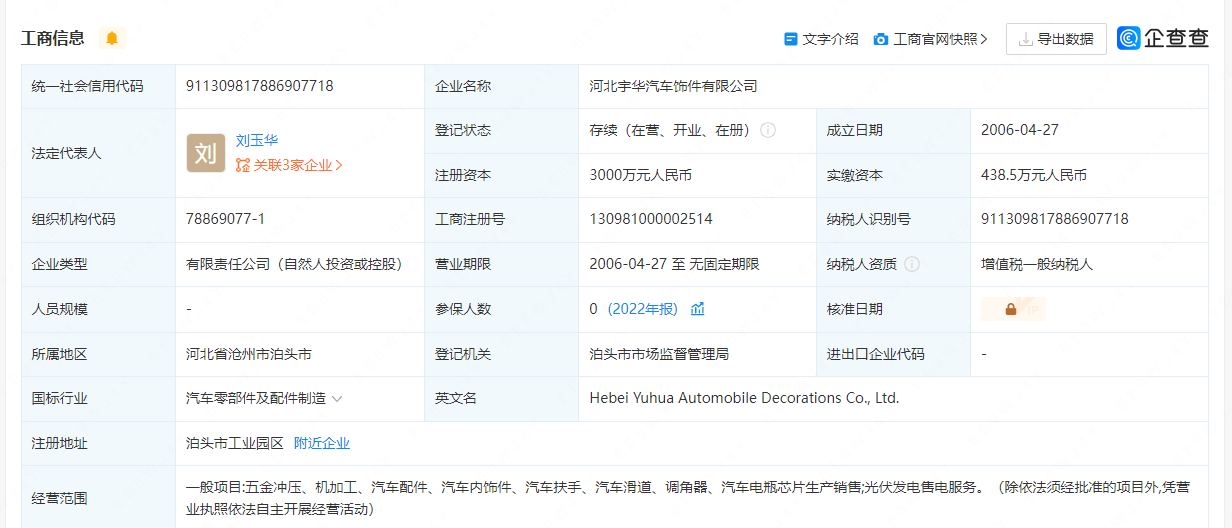The image size is (1232, 528).
Task: Click region value 河北省沧州市泊头市
Action: point(249,354)
